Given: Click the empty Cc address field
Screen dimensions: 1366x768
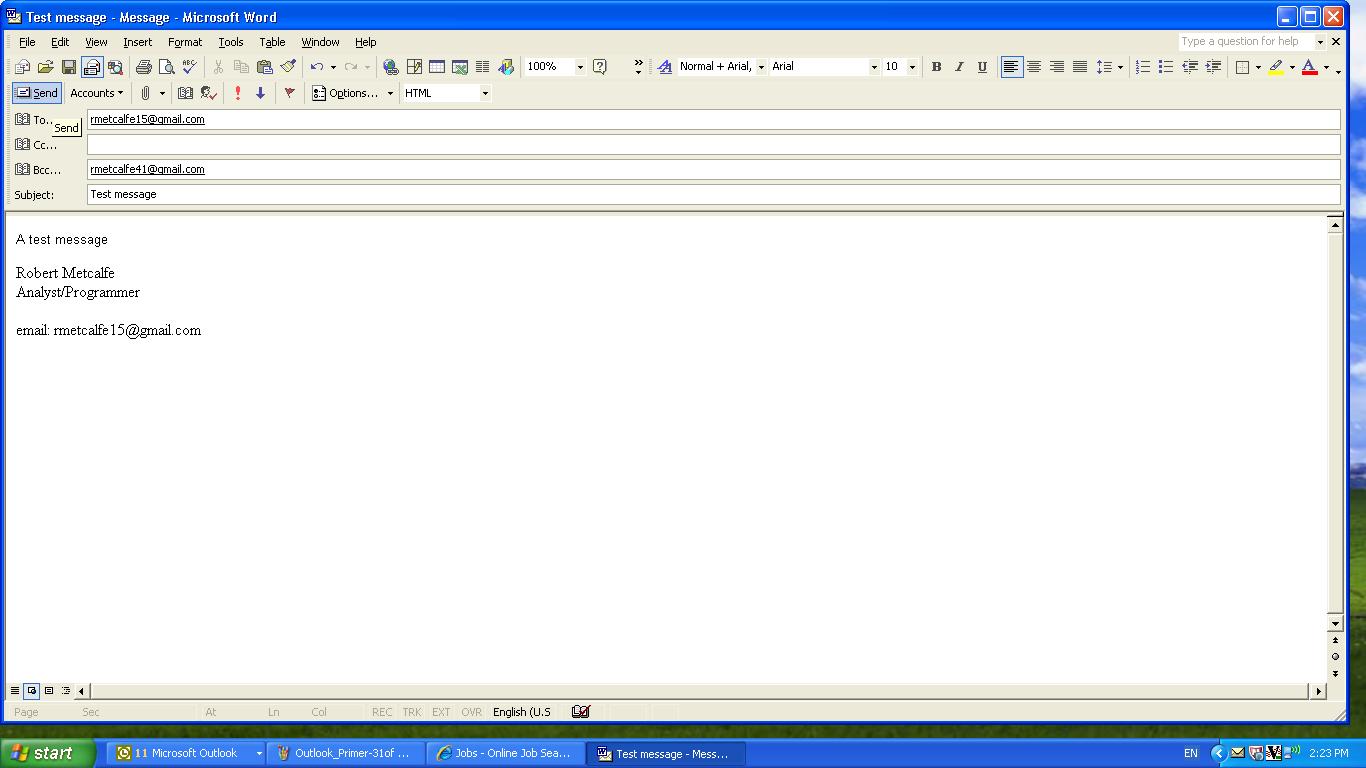Looking at the screenshot, I should coord(712,145).
